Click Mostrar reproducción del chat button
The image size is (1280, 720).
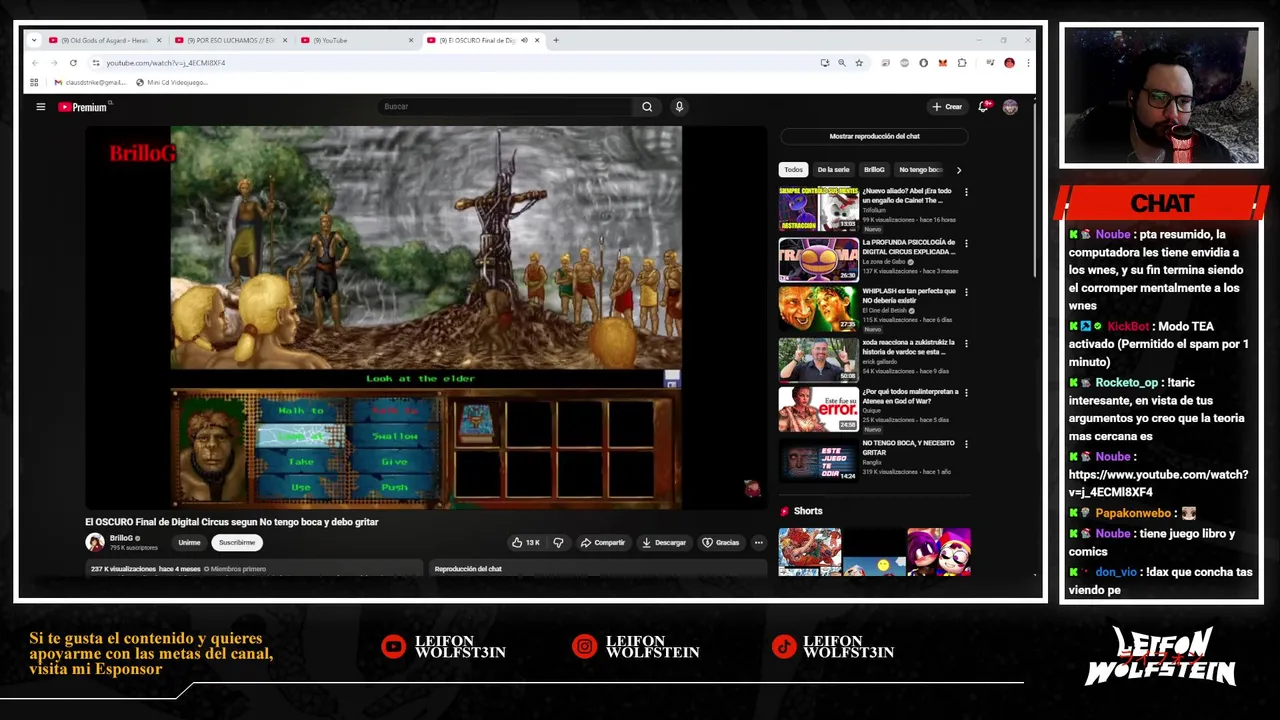point(874,136)
